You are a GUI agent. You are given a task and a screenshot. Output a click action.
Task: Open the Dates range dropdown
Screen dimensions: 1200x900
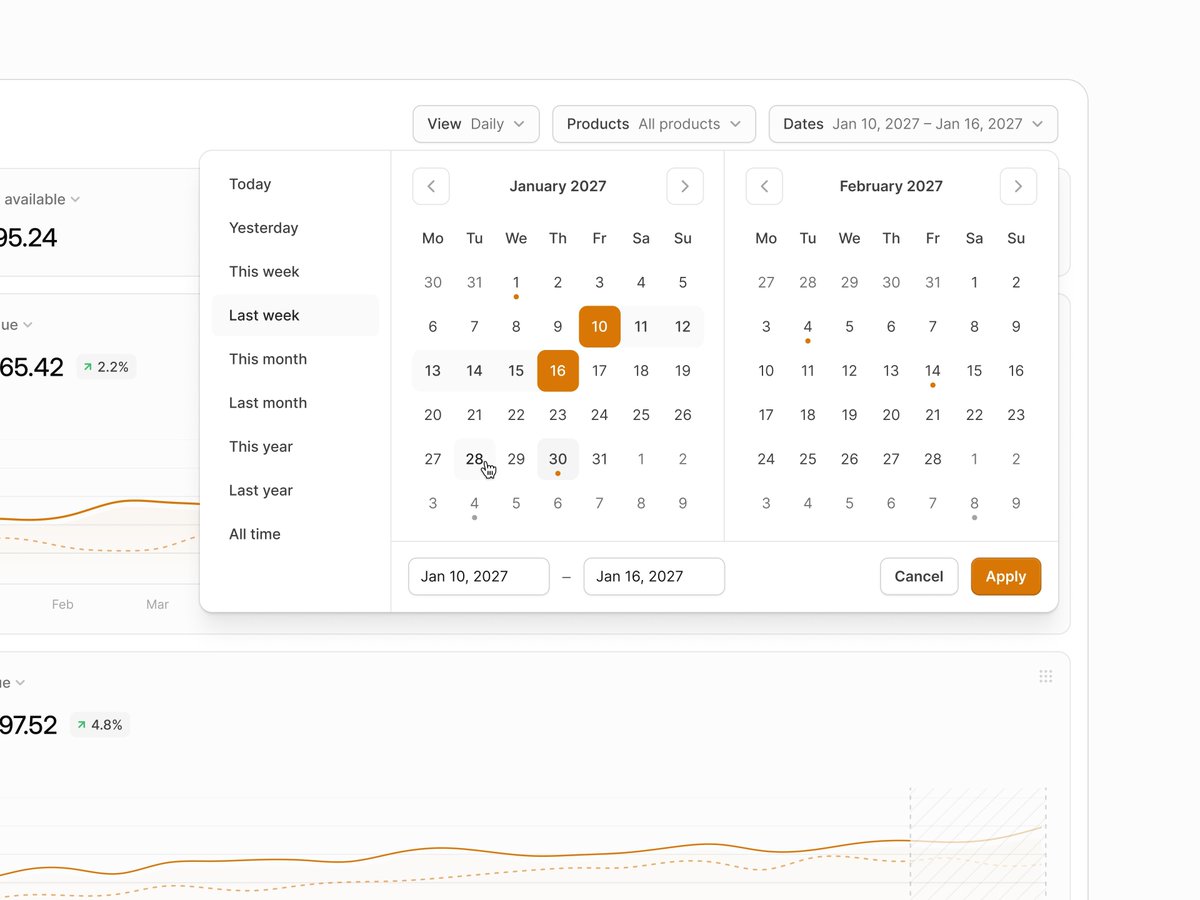click(913, 124)
